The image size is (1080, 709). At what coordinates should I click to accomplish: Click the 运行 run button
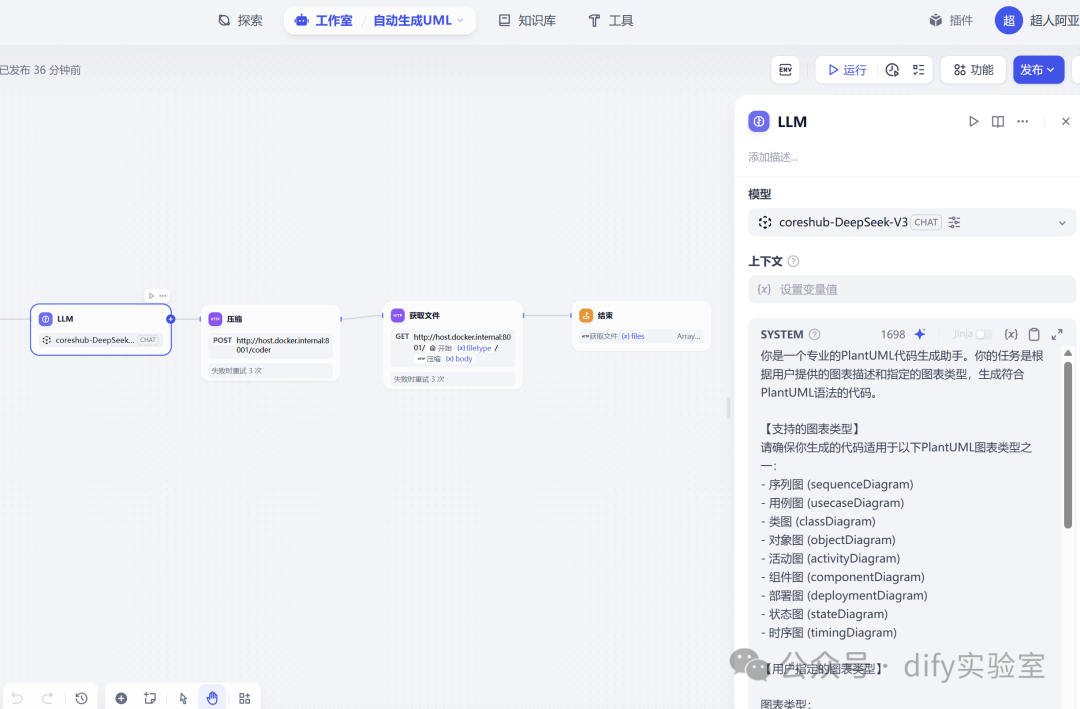847,69
